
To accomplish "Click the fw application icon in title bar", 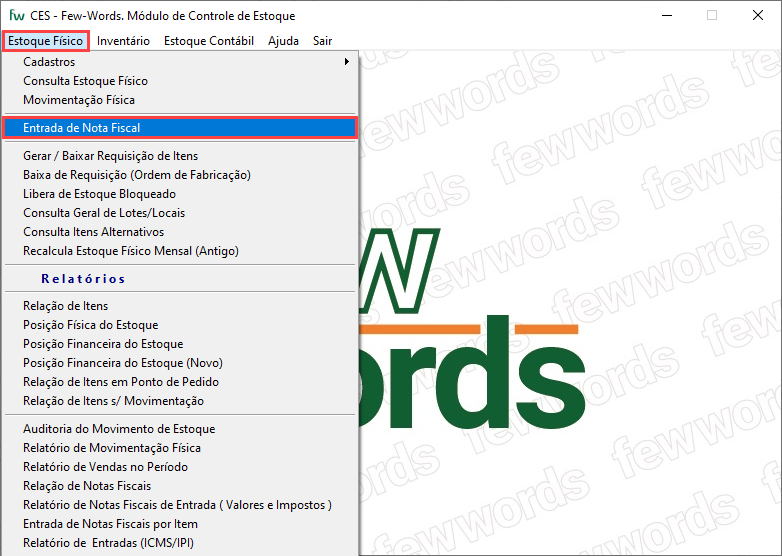I will (16, 15).
